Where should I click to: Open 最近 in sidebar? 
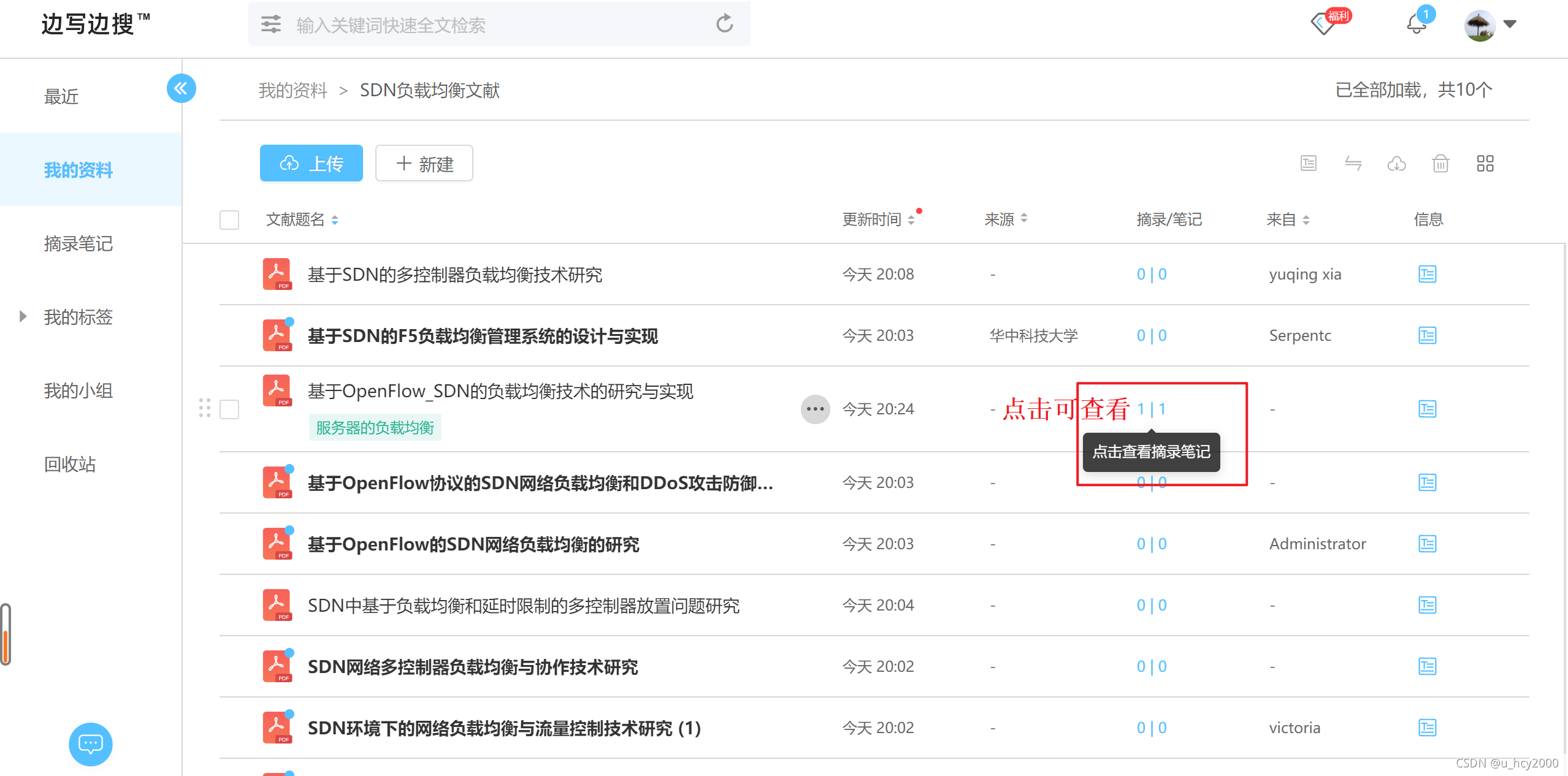click(61, 96)
